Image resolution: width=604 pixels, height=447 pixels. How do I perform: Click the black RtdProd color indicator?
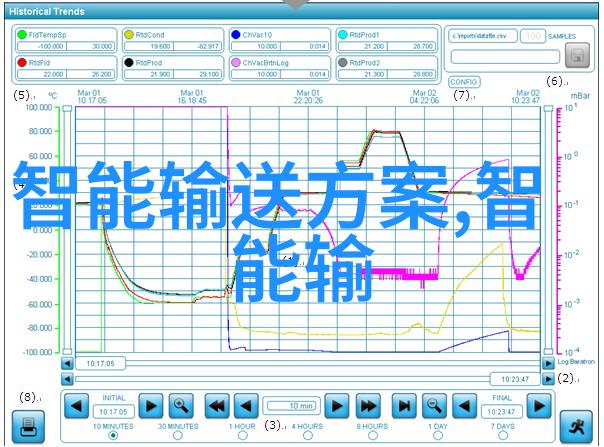tap(129, 62)
